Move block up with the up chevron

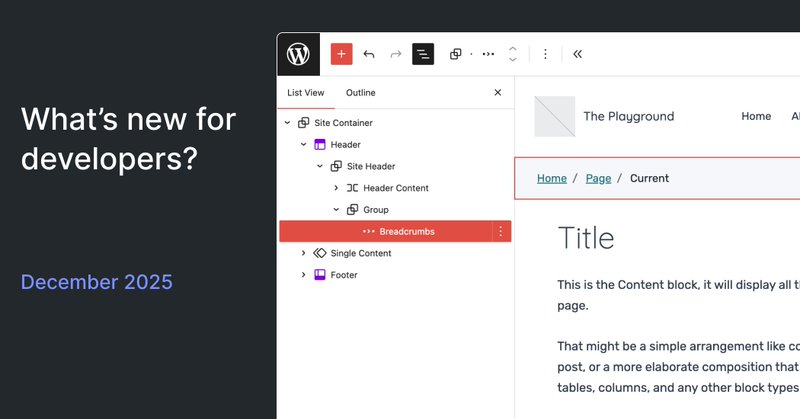[513, 49]
